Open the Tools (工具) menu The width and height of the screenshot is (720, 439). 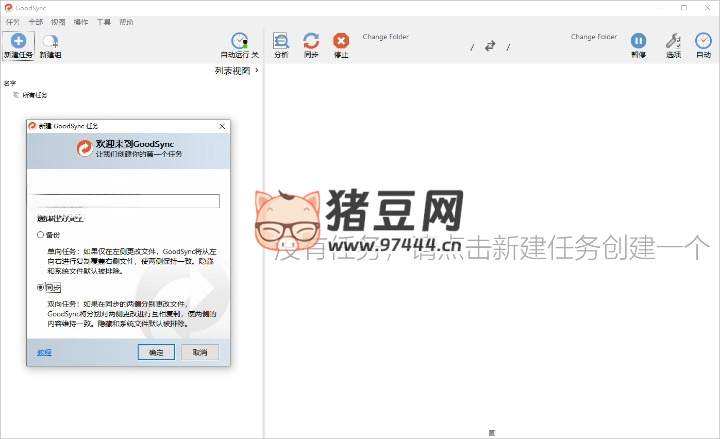click(x=103, y=22)
